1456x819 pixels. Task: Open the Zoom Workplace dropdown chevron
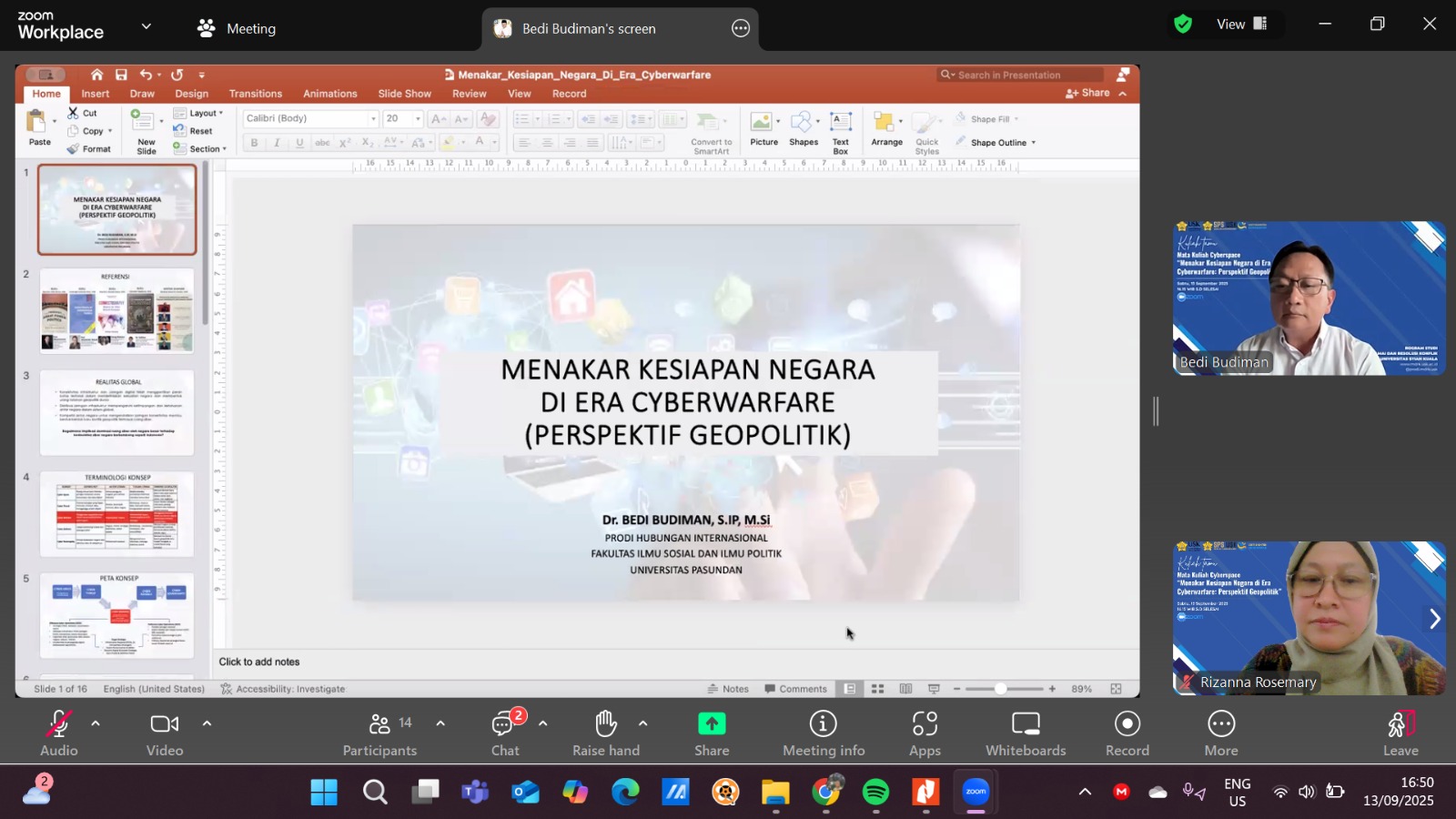pos(147,27)
